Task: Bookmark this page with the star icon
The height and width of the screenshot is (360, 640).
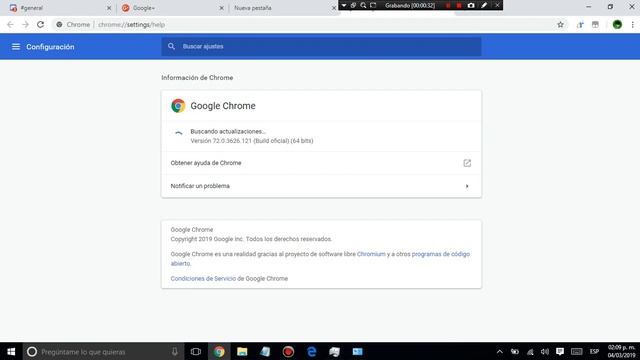Action: point(560,24)
